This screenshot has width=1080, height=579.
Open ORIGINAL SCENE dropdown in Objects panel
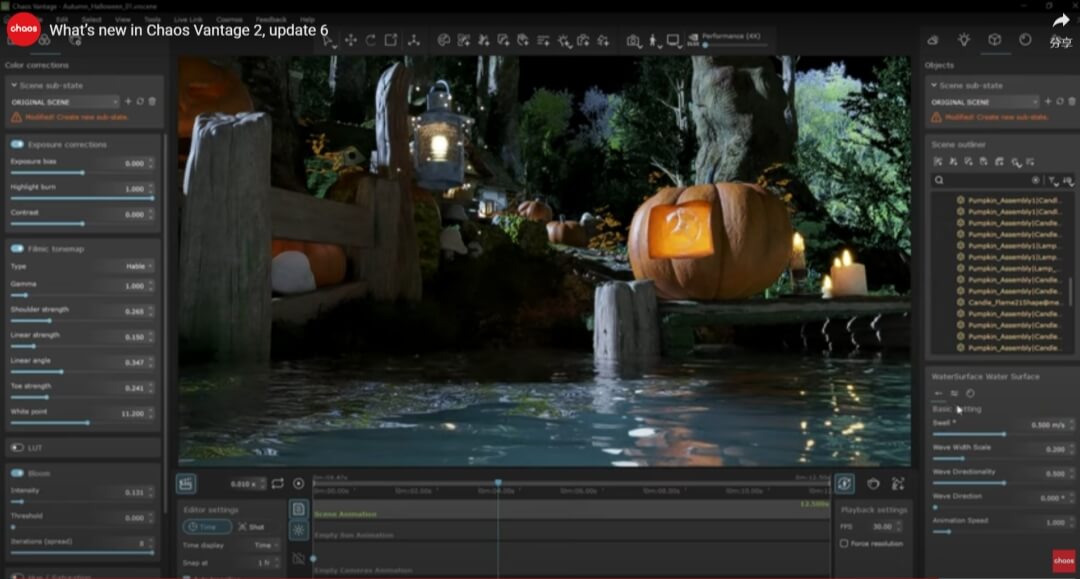click(x=984, y=102)
